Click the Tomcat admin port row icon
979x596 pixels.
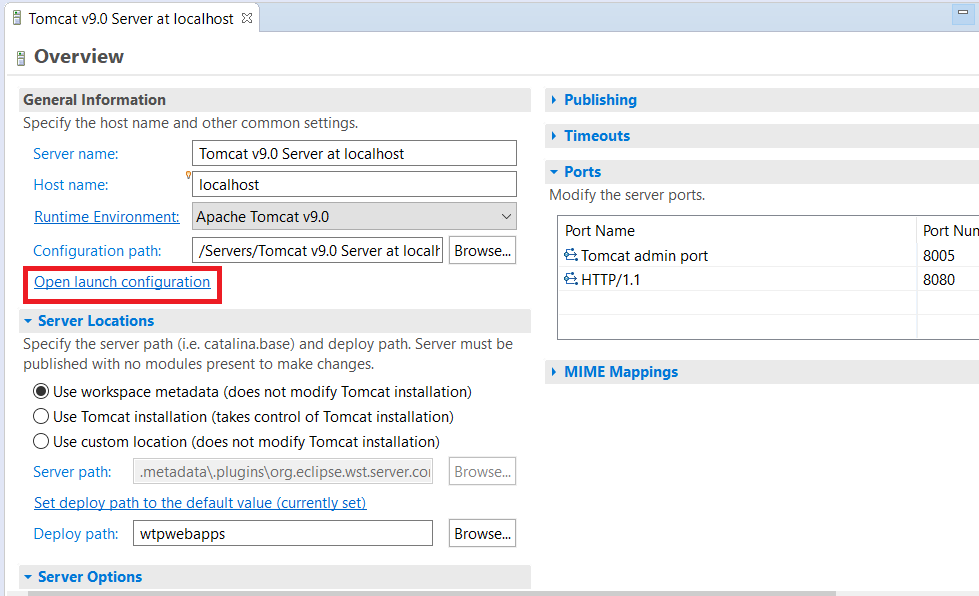coord(571,255)
